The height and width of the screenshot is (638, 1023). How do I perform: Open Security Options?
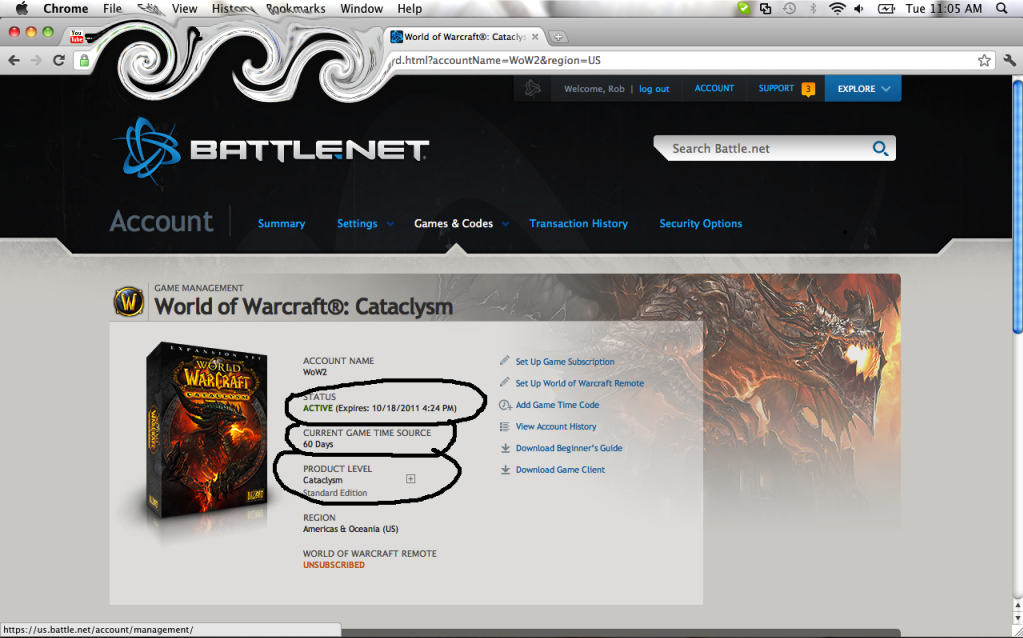click(701, 224)
